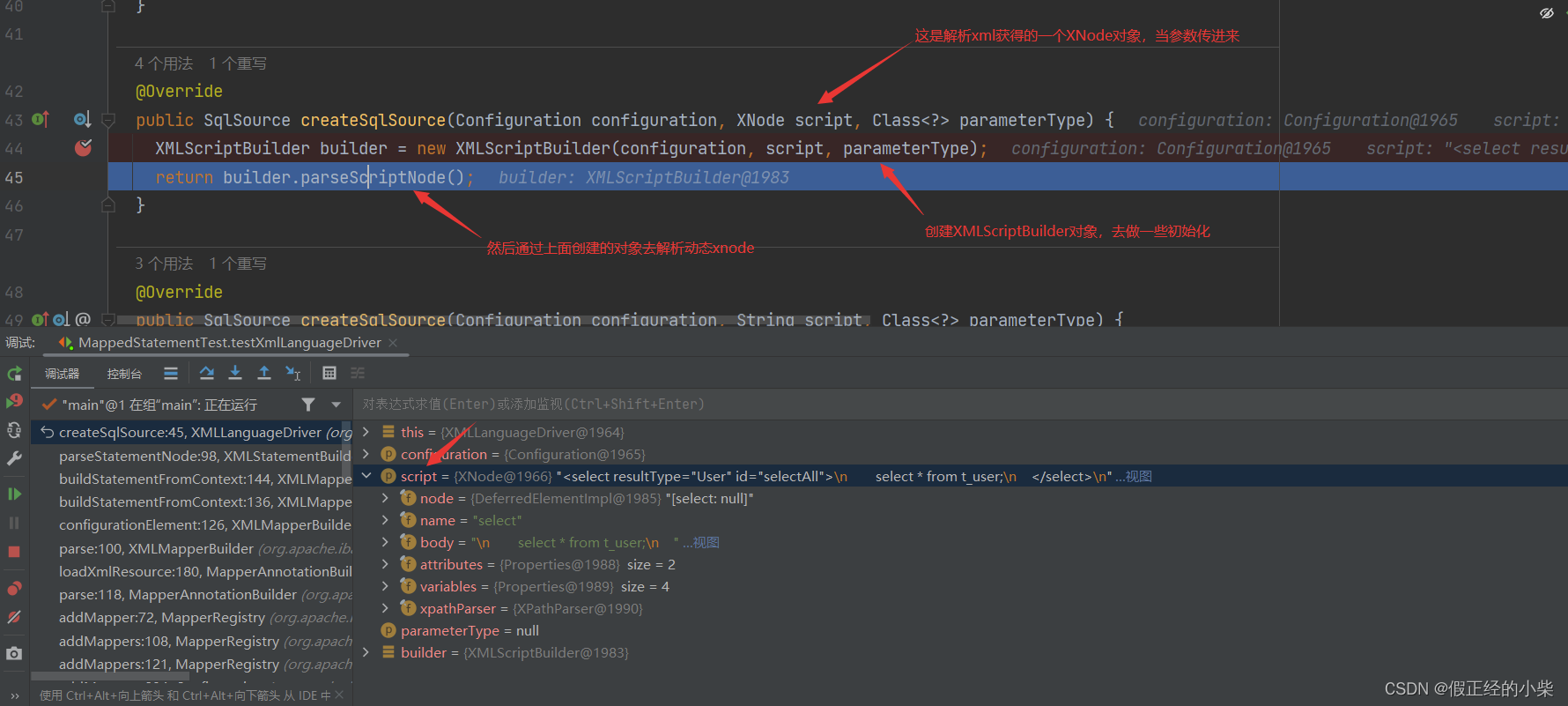Click the rerun failed tests icon
Image resolution: width=1568 pixels, height=706 pixels.
[14, 401]
